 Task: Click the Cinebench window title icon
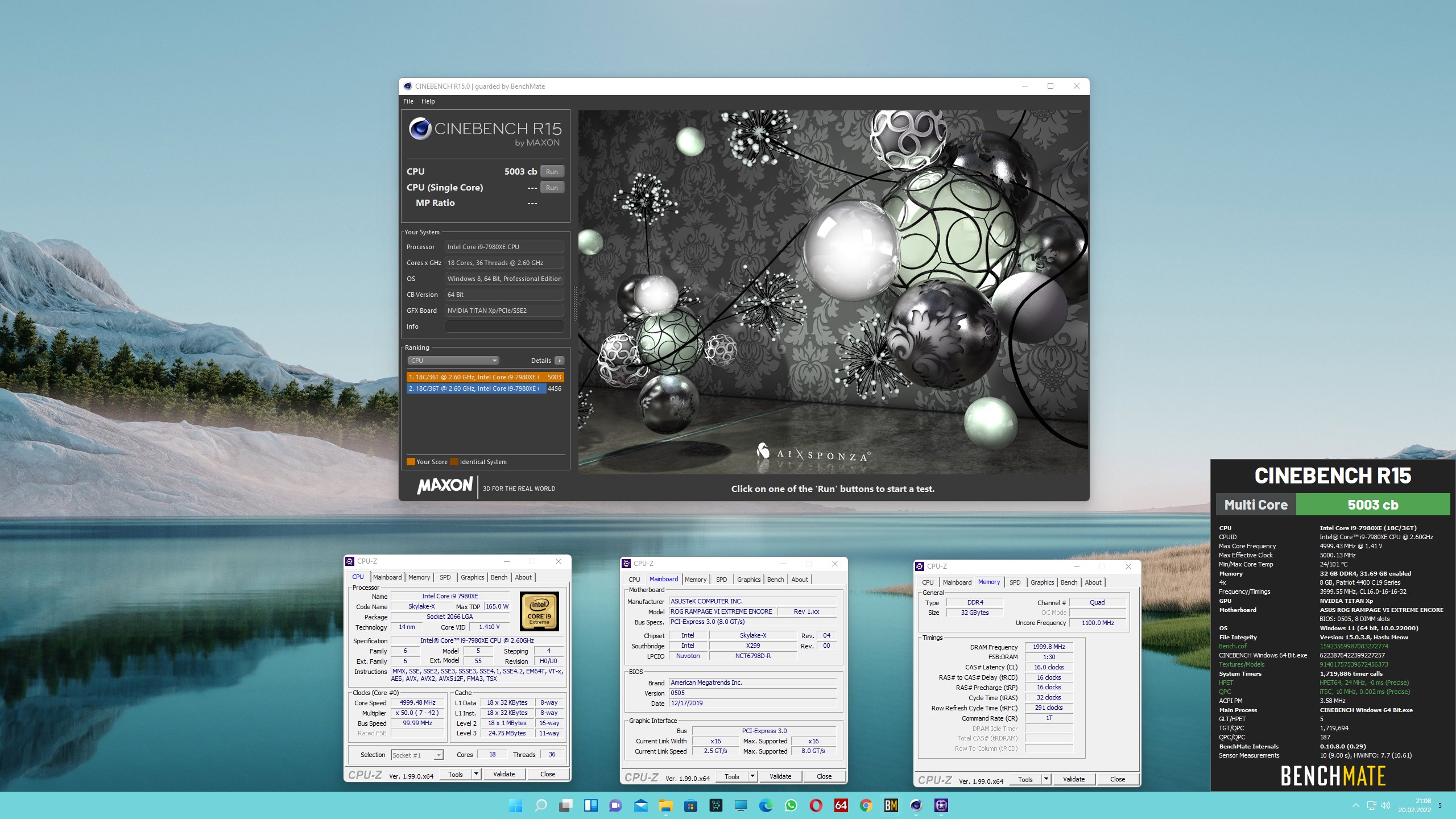click(408, 86)
